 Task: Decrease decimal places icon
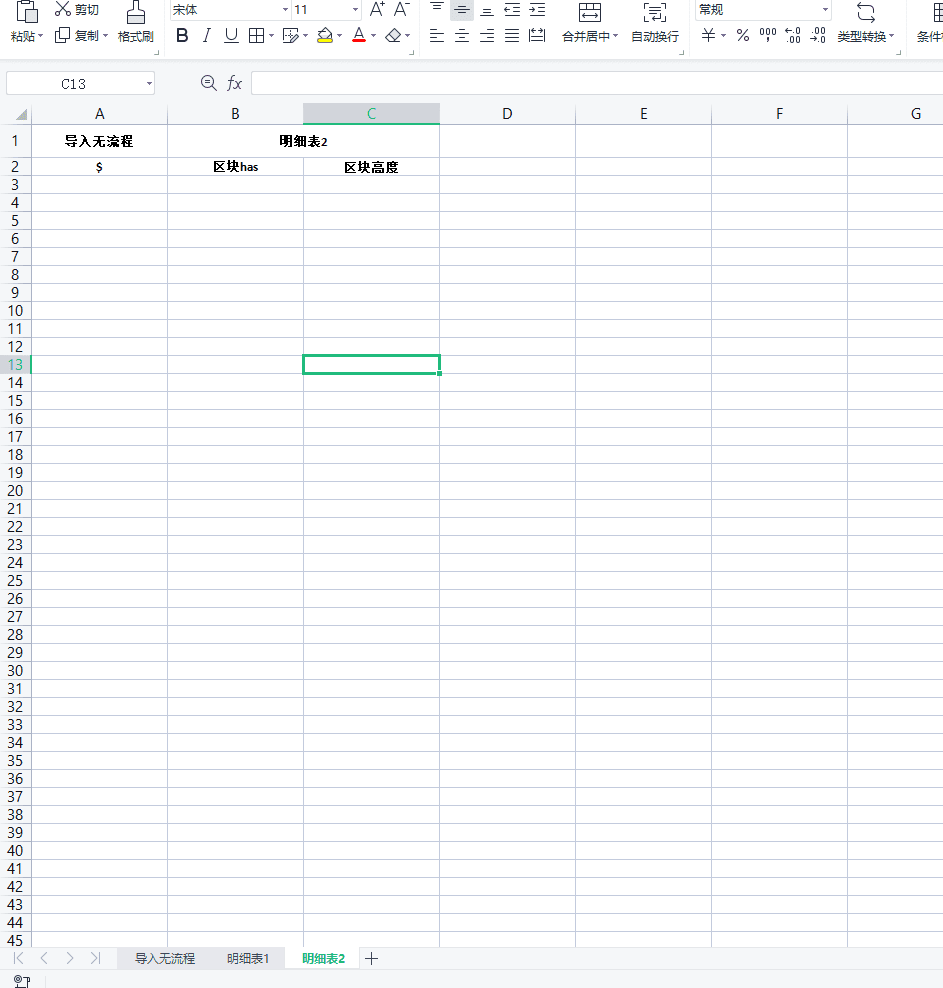tap(818, 36)
